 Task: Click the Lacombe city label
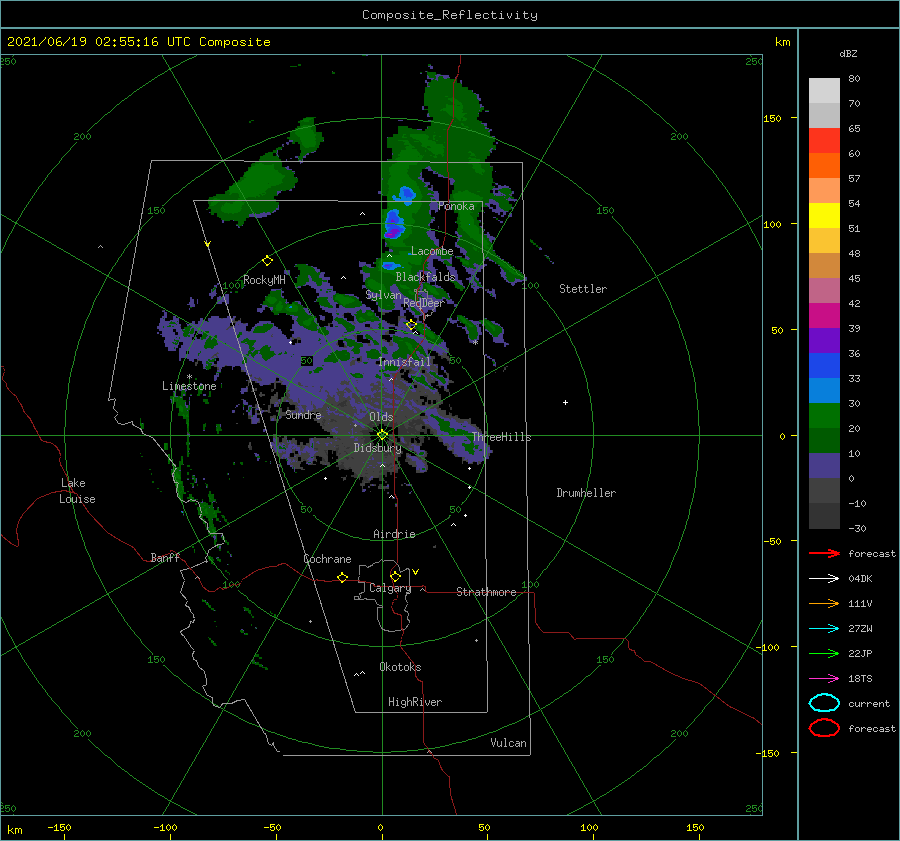pos(432,251)
